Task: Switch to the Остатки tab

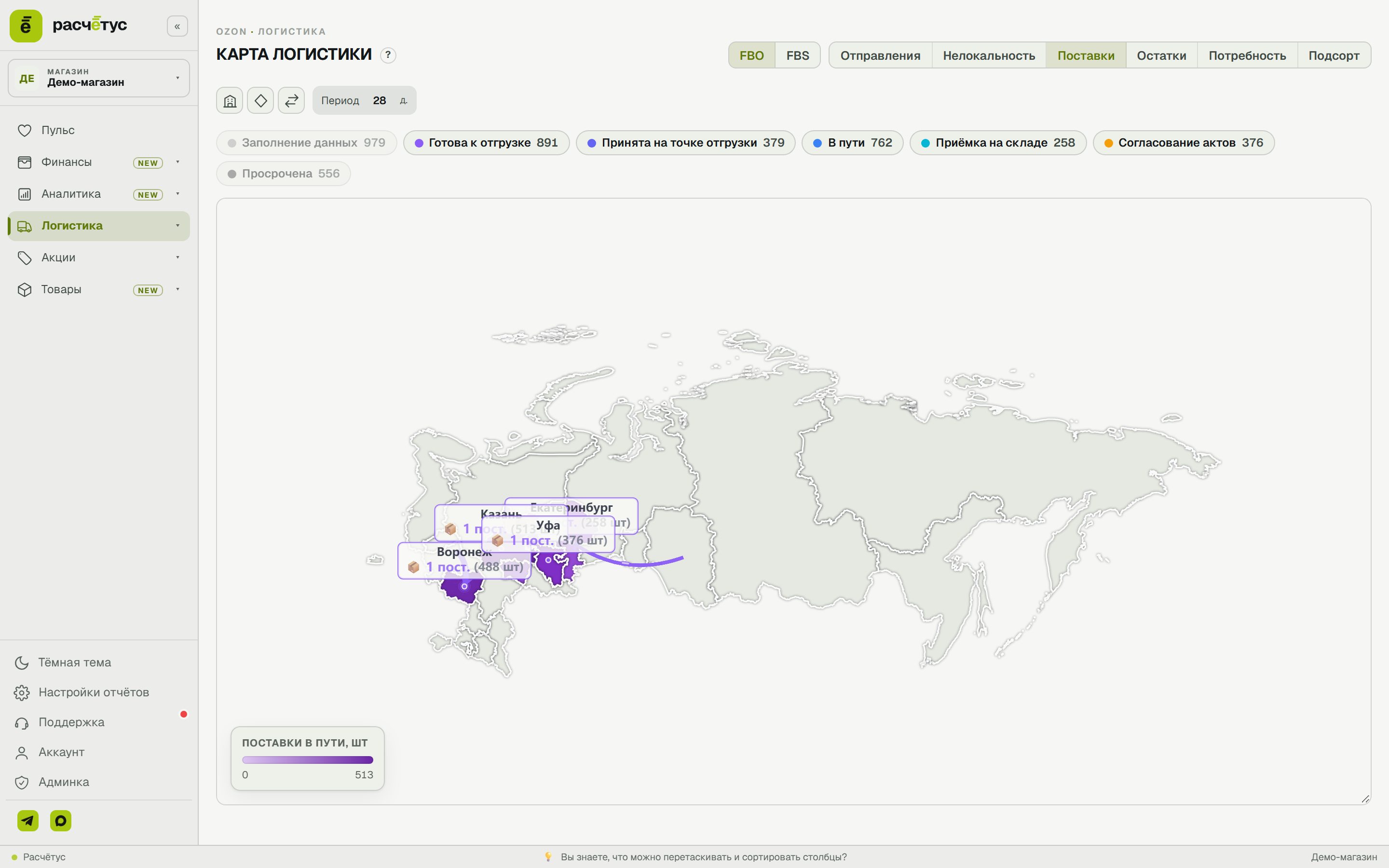Action: pos(1161,55)
